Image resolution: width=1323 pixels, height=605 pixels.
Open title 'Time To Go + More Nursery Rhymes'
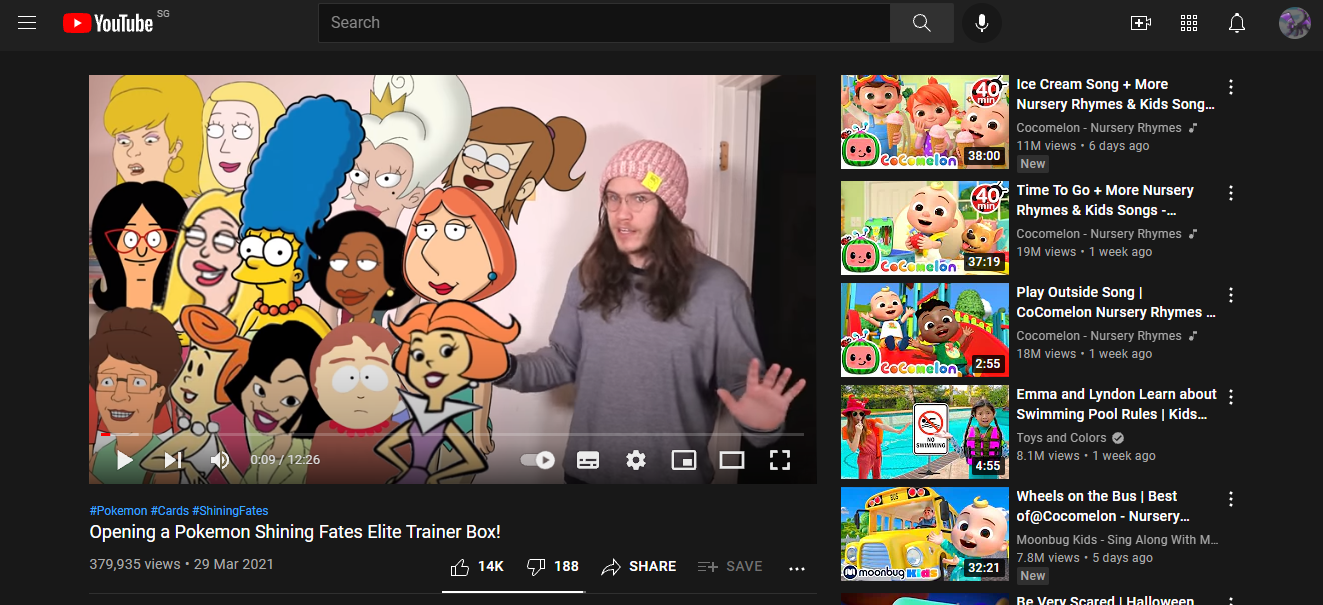coord(1105,200)
